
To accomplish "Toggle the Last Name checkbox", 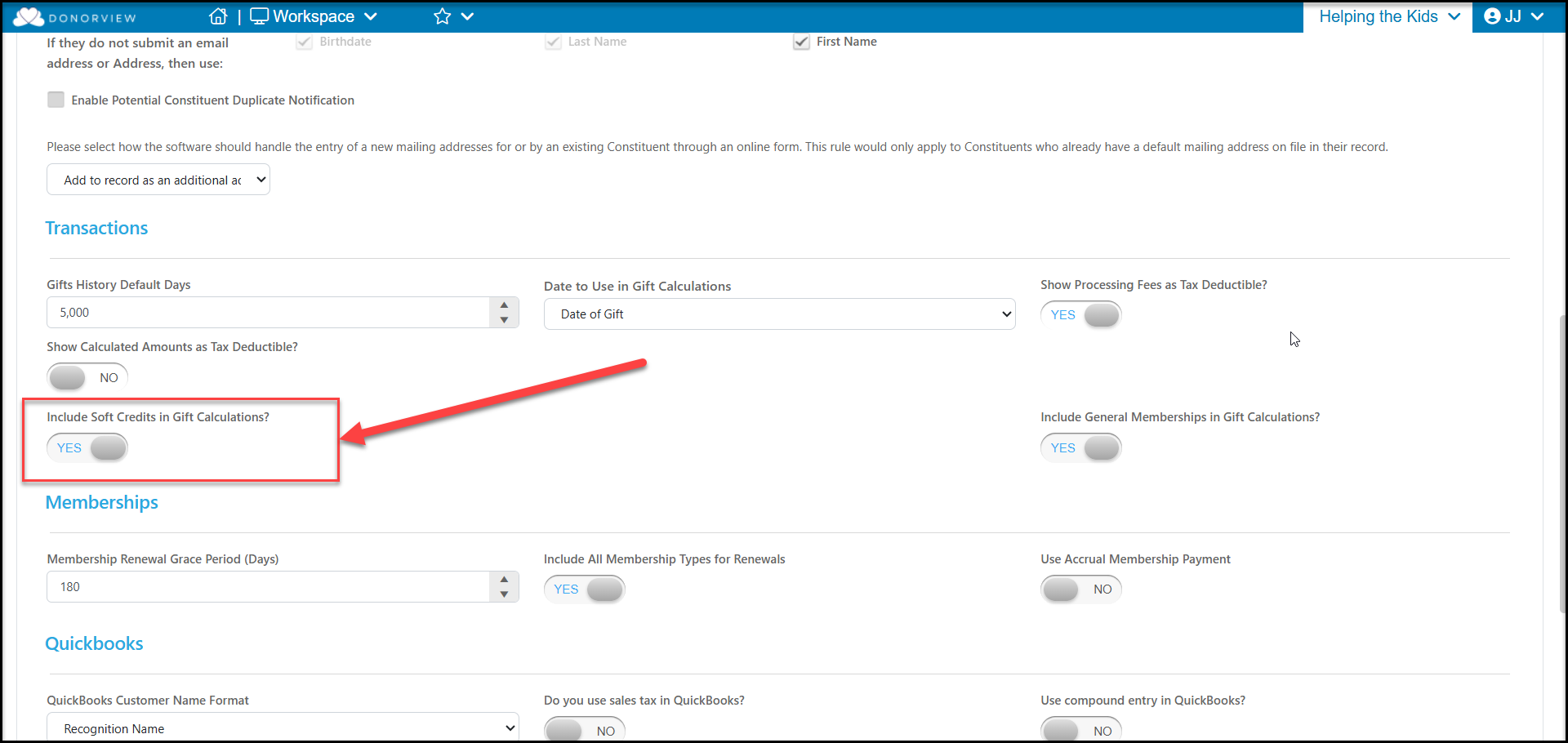I will 553,42.
